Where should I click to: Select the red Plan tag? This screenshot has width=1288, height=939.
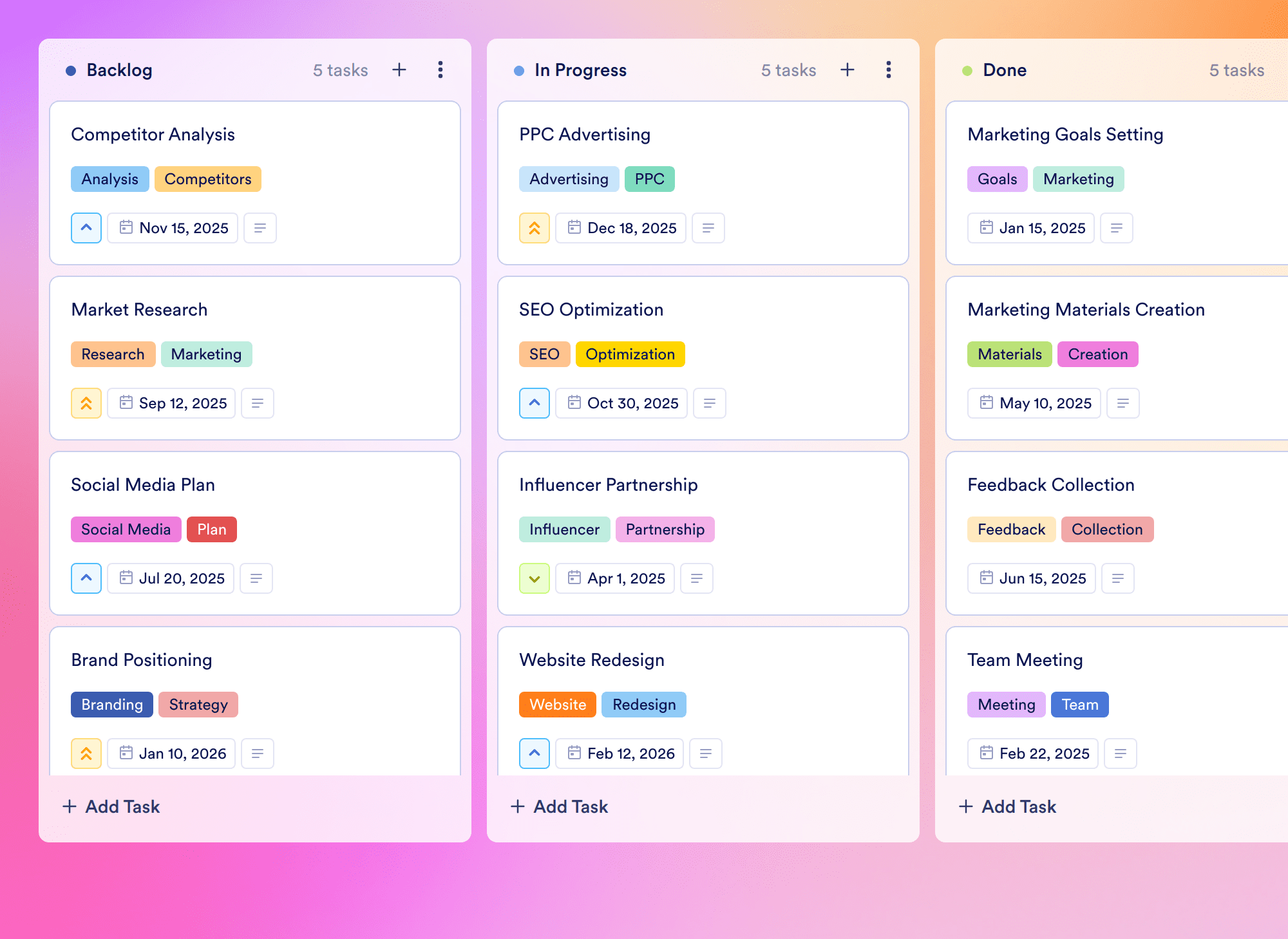tap(212, 529)
